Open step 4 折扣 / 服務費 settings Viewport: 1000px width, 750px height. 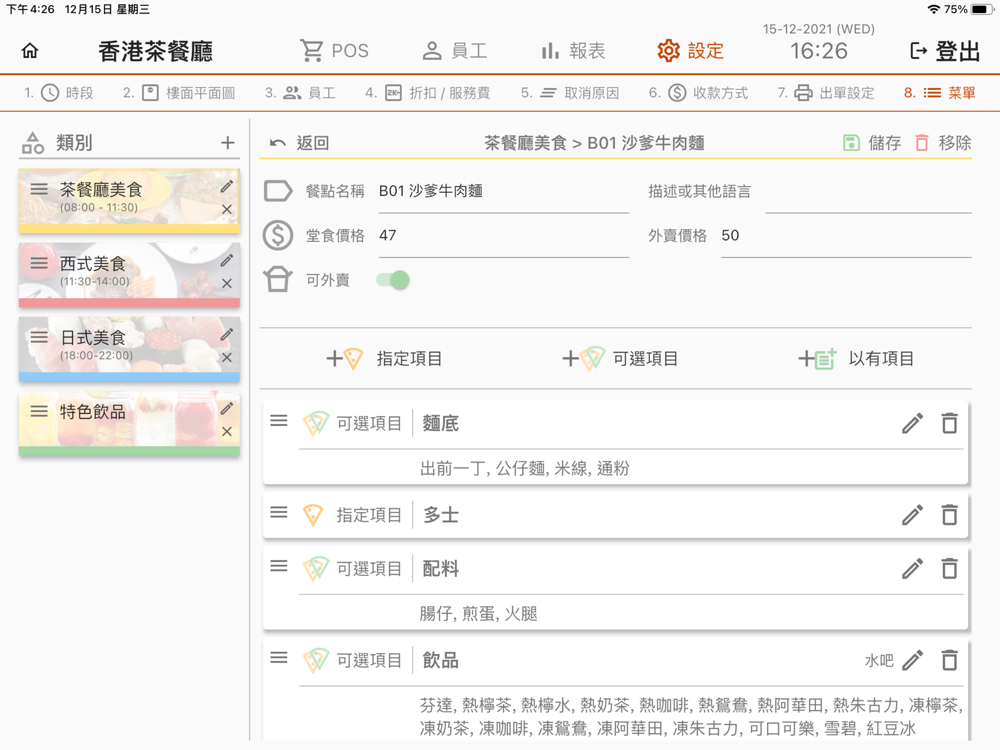click(428, 93)
